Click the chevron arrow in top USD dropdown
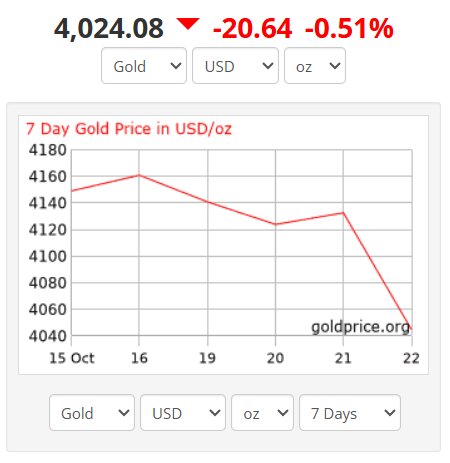 tap(268, 66)
